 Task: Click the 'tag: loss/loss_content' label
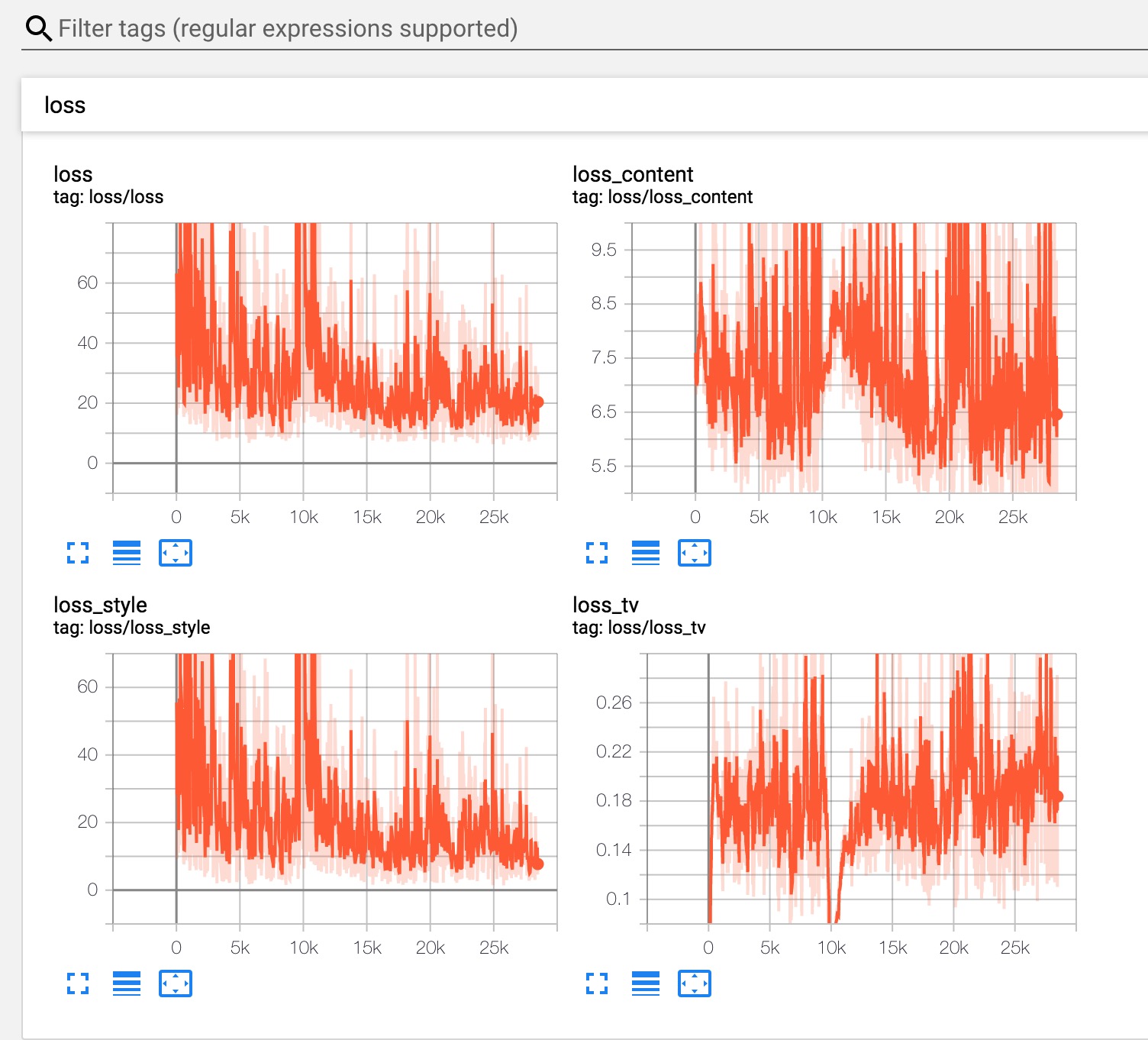[x=663, y=197]
